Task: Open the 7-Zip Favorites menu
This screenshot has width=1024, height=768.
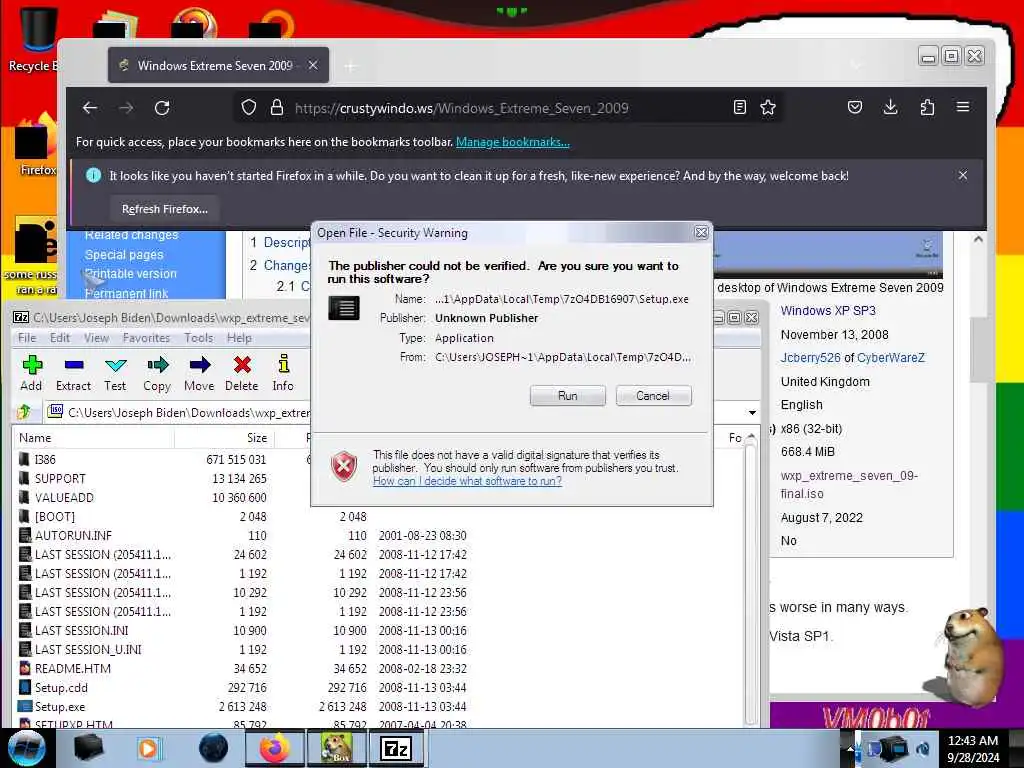Action: (x=146, y=338)
